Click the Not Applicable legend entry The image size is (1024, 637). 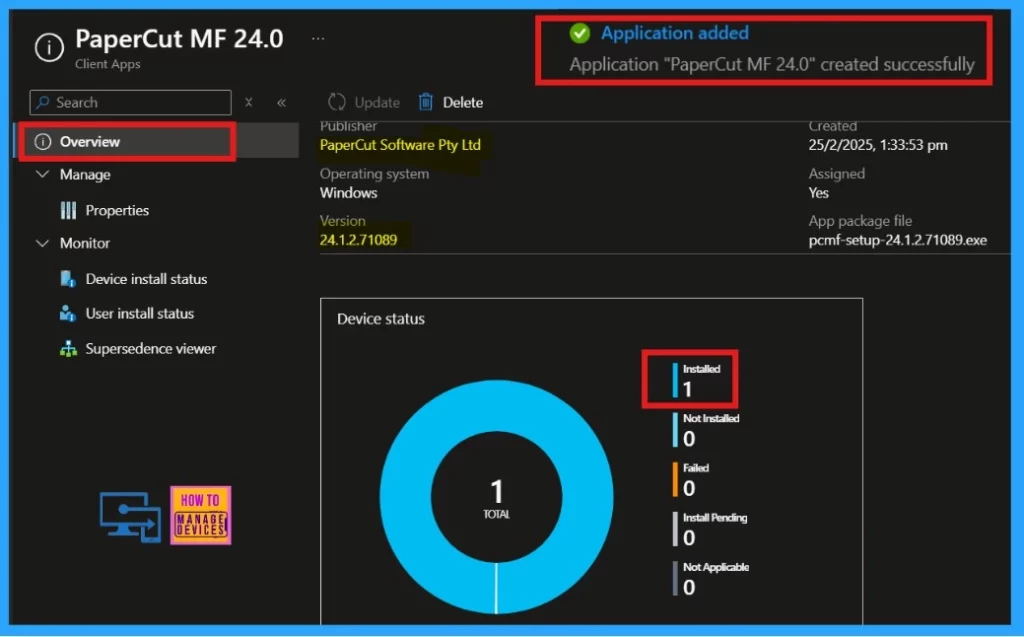[x=711, y=579]
